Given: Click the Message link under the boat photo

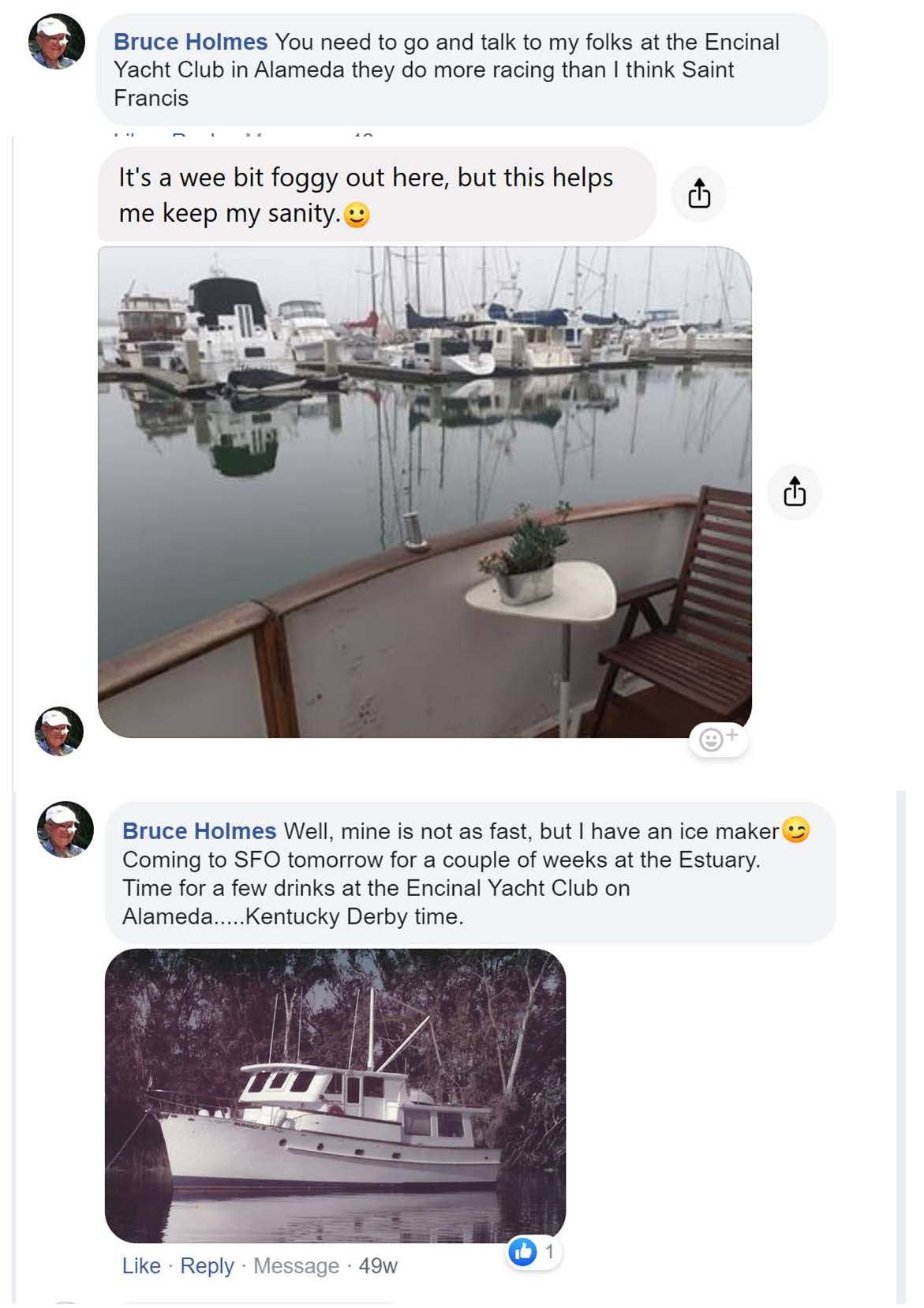Looking at the screenshot, I should (x=296, y=1266).
